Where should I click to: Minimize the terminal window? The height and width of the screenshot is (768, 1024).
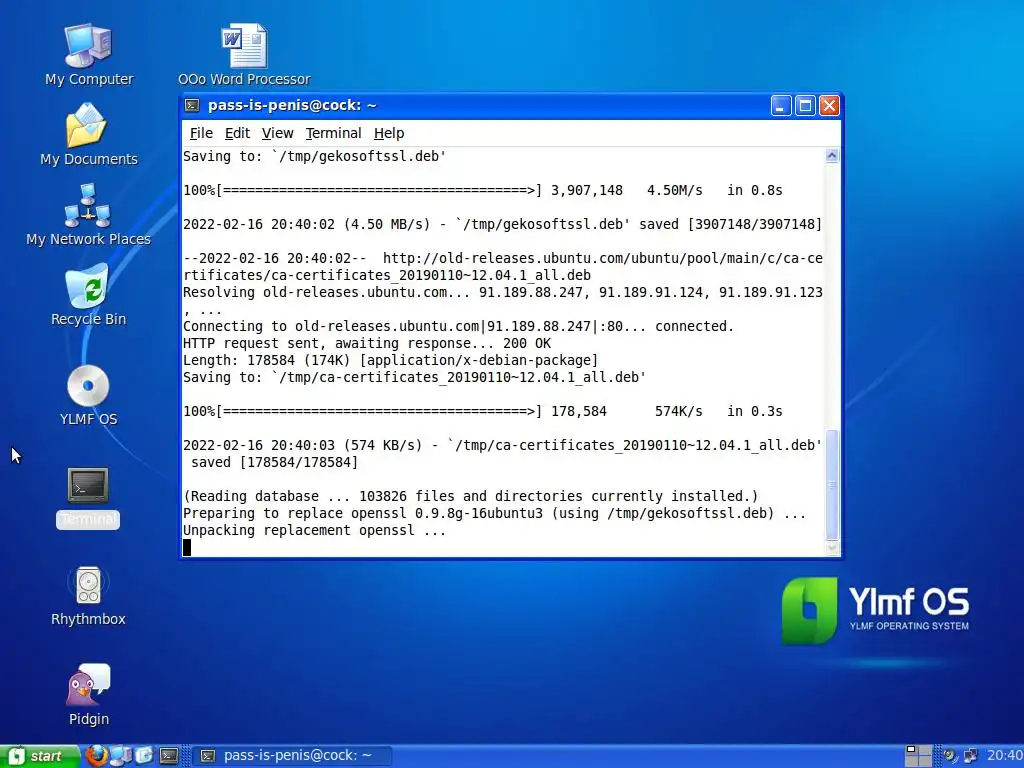point(781,105)
